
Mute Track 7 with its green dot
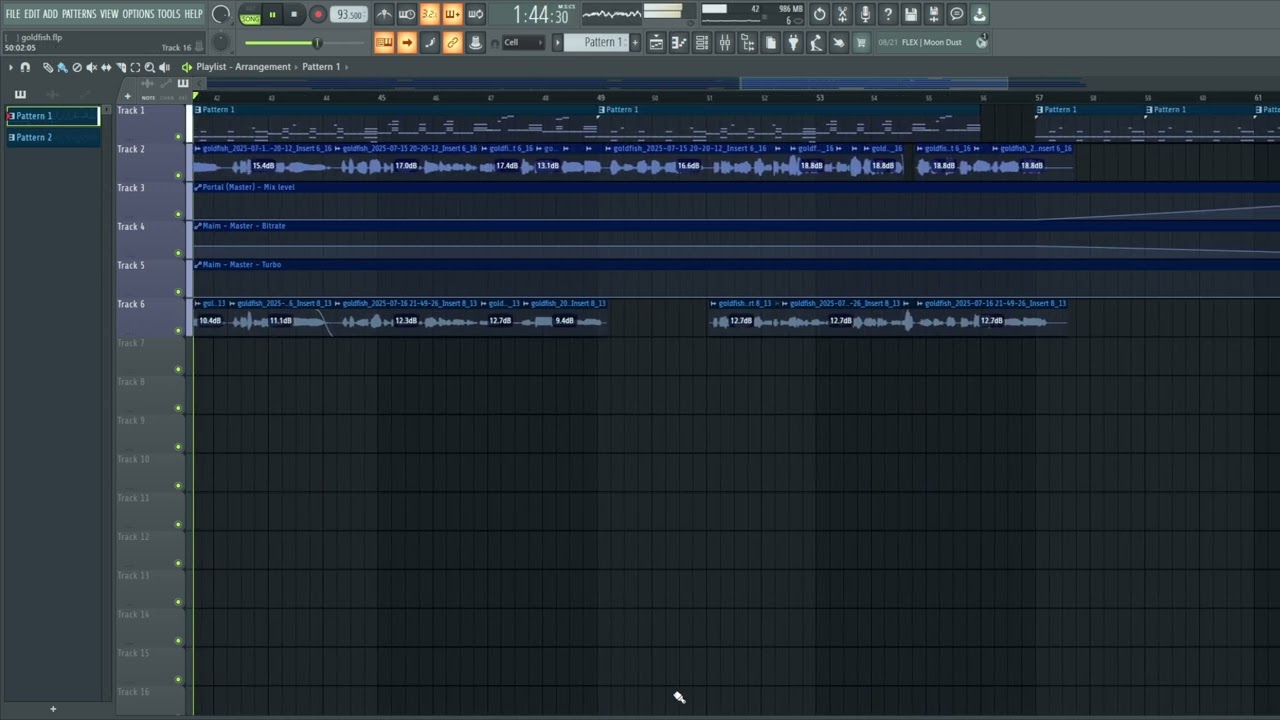click(x=179, y=370)
